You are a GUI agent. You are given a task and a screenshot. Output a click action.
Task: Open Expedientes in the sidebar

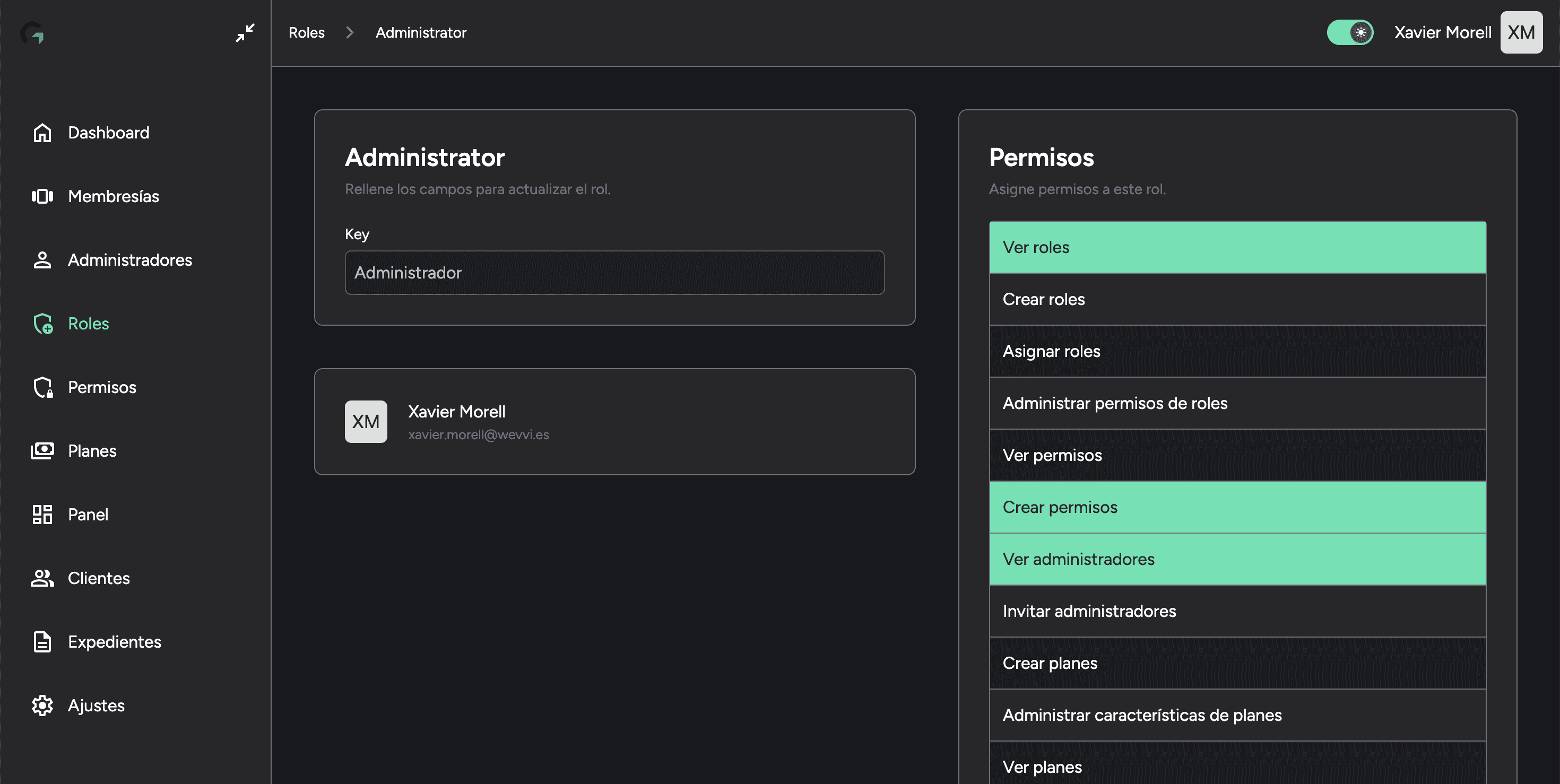114,641
